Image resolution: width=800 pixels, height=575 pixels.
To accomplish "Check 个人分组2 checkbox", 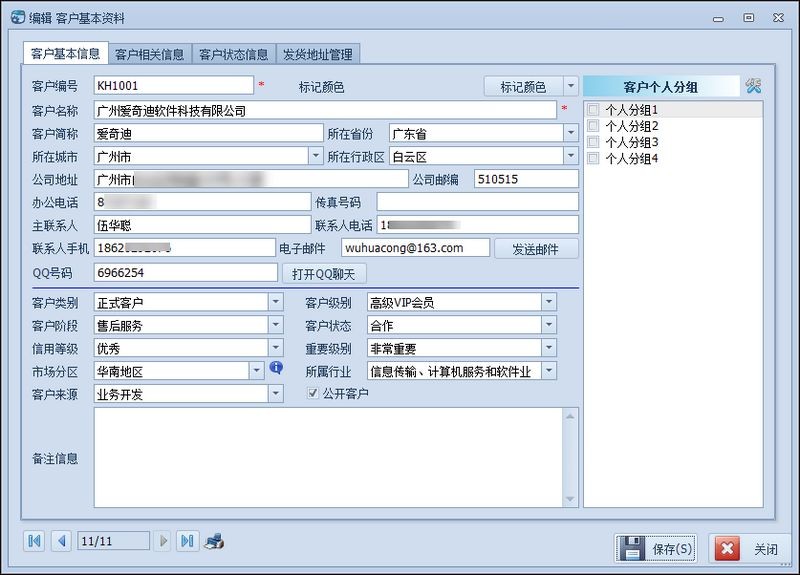I will tap(593, 126).
